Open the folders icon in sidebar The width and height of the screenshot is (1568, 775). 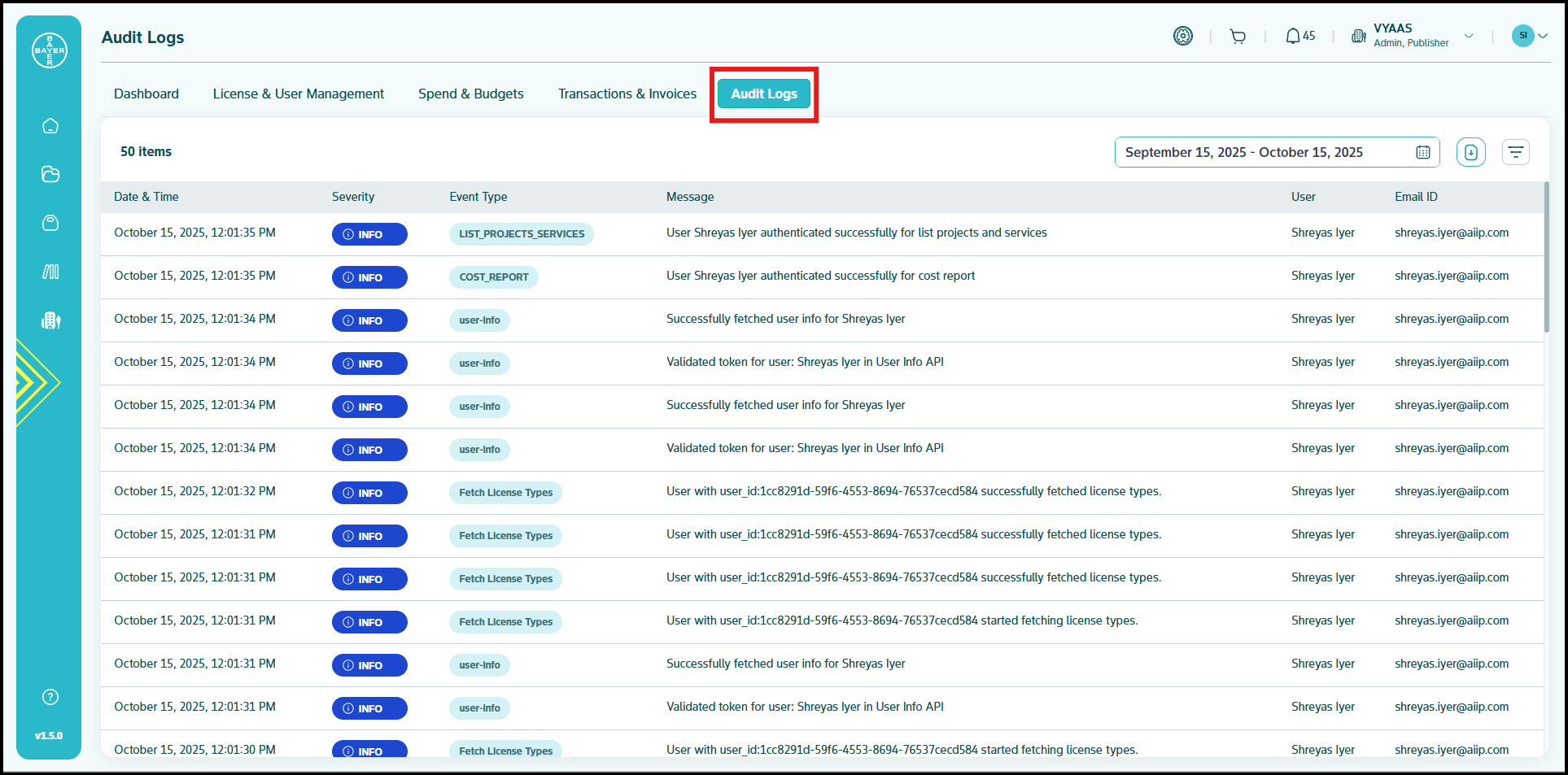[x=50, y=174]
